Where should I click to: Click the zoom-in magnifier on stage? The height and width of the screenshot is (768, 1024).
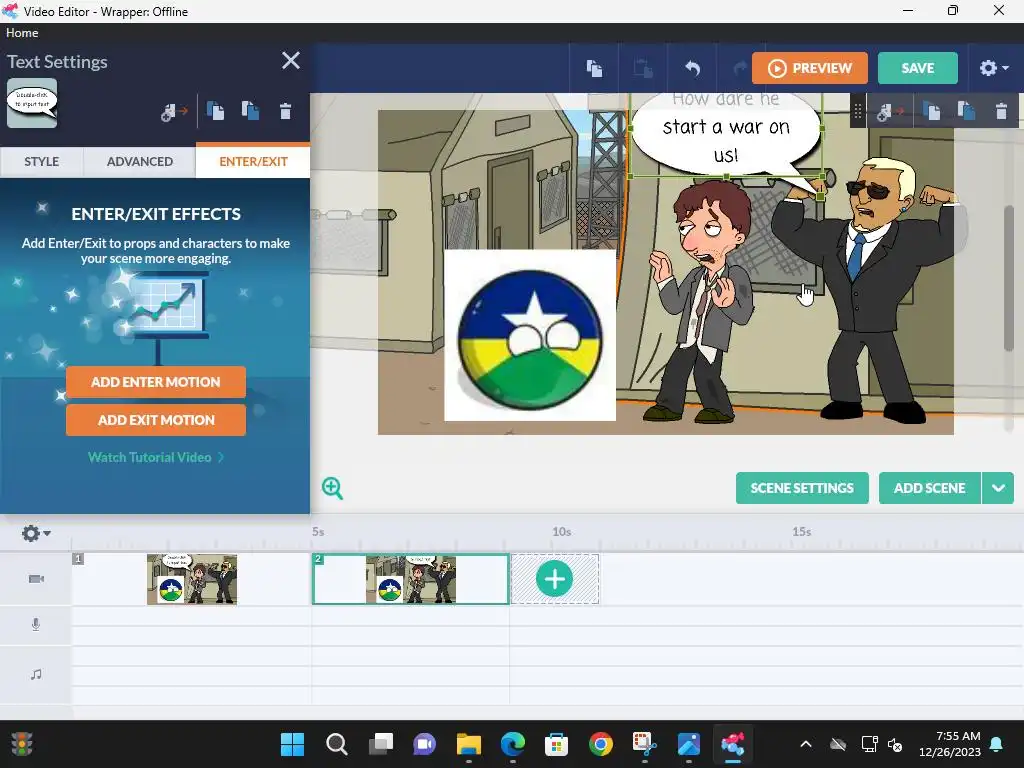coord(332,488)
